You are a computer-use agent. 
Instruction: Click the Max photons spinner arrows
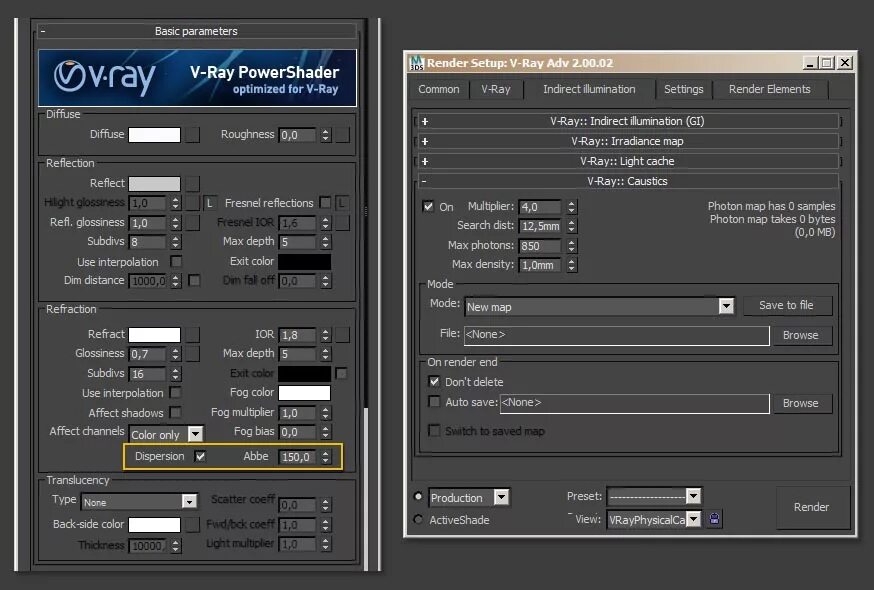click(x=572, y=246)
